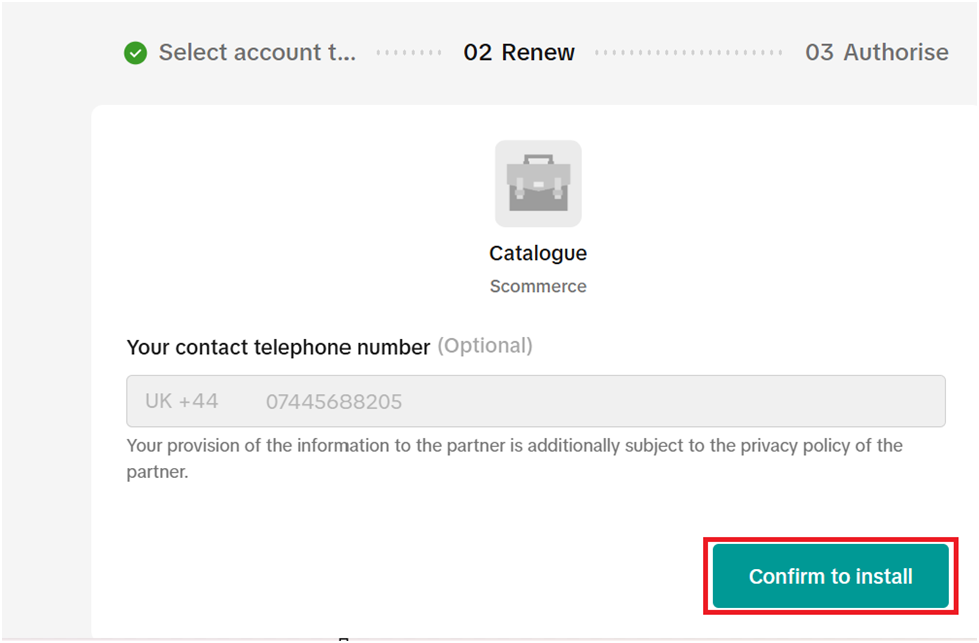The image size is (979, 643).
Task: Jump to the Authorise step label
Action: click(x=896, y=53)
